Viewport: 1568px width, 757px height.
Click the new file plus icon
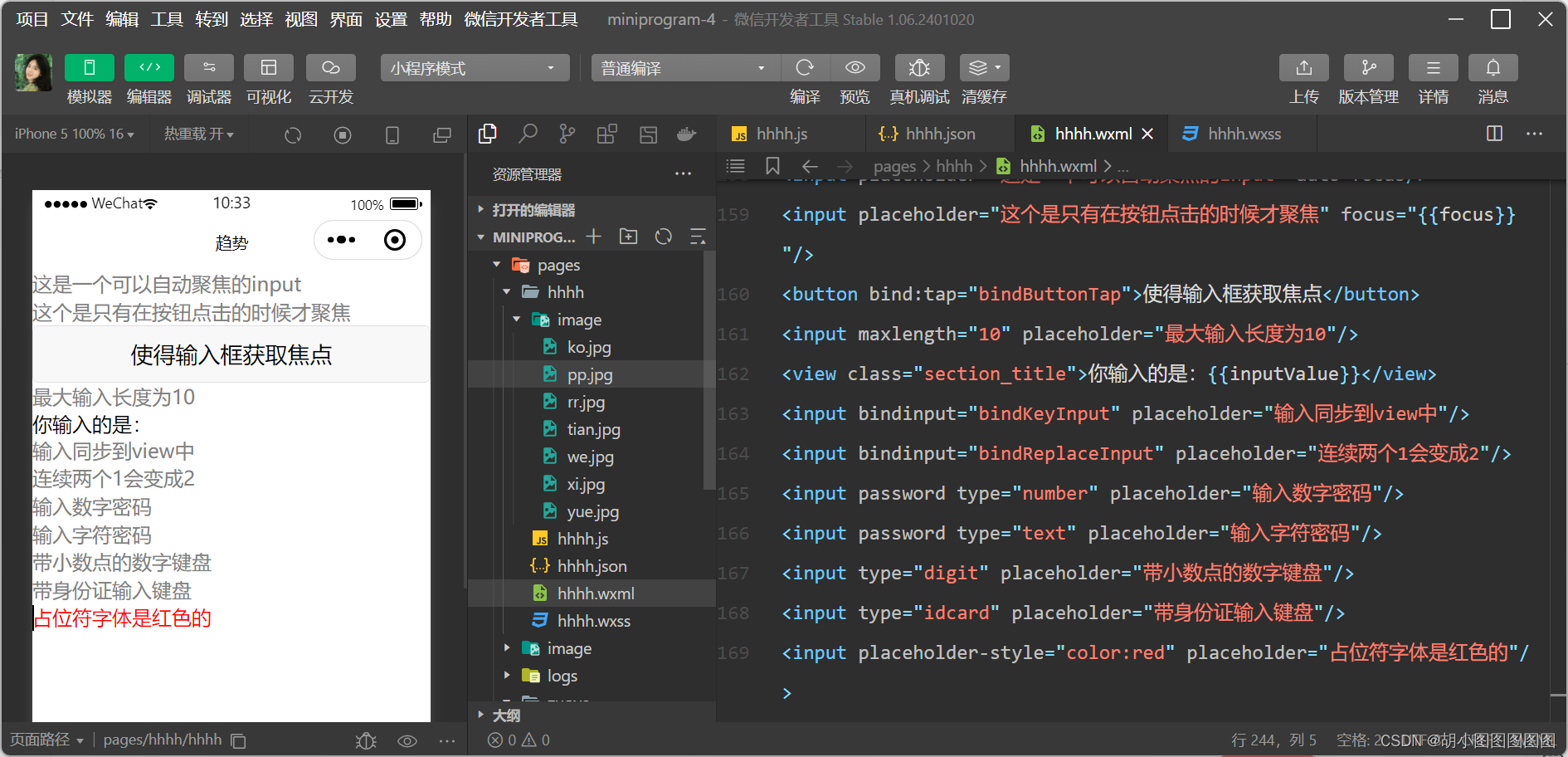tap(594, 237)
